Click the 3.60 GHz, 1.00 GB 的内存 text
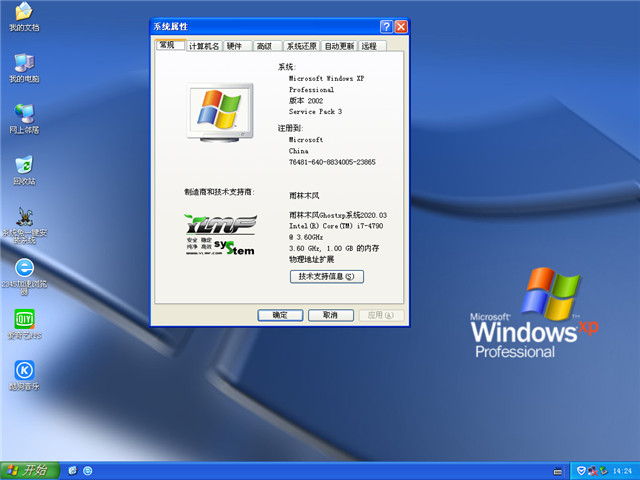This screenshot has height=480, width=640. [x=334, y=248]
